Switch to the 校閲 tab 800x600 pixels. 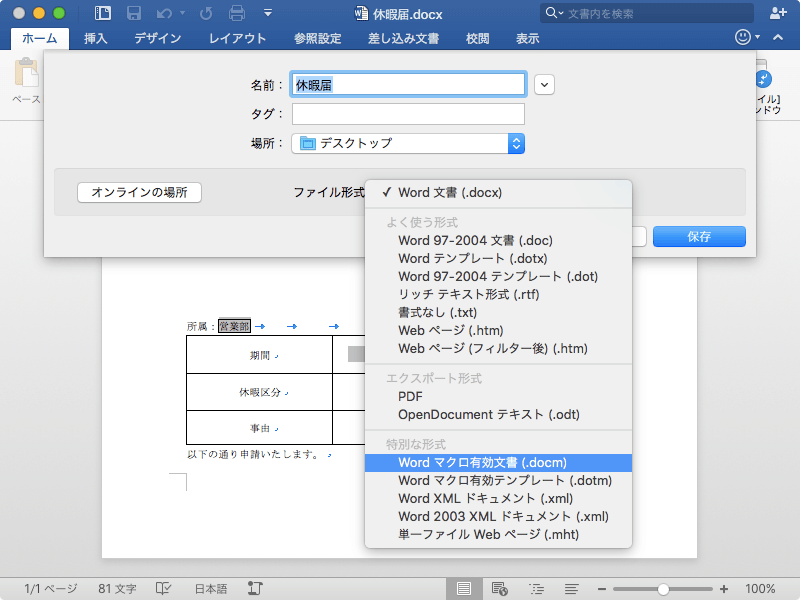coord(478,38)
